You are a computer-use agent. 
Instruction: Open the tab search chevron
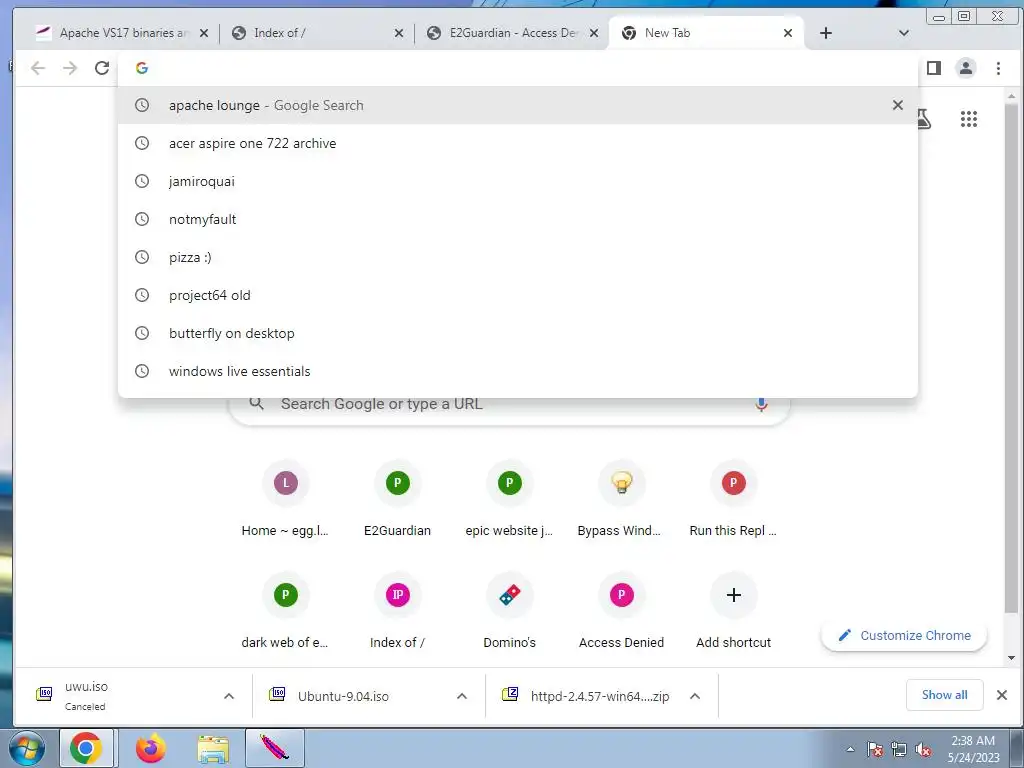coord(904,33)
